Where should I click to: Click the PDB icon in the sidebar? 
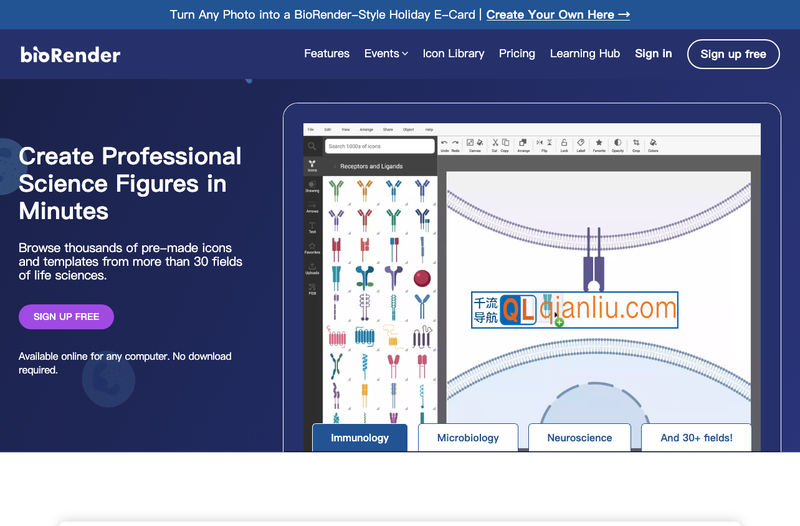312,289
